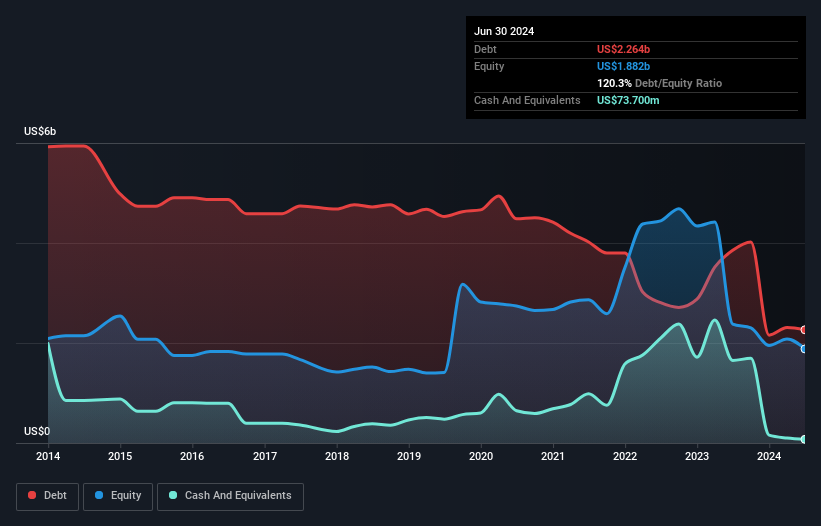
Task: Click the 2024 x-axis label
Action: pos(769,456)
